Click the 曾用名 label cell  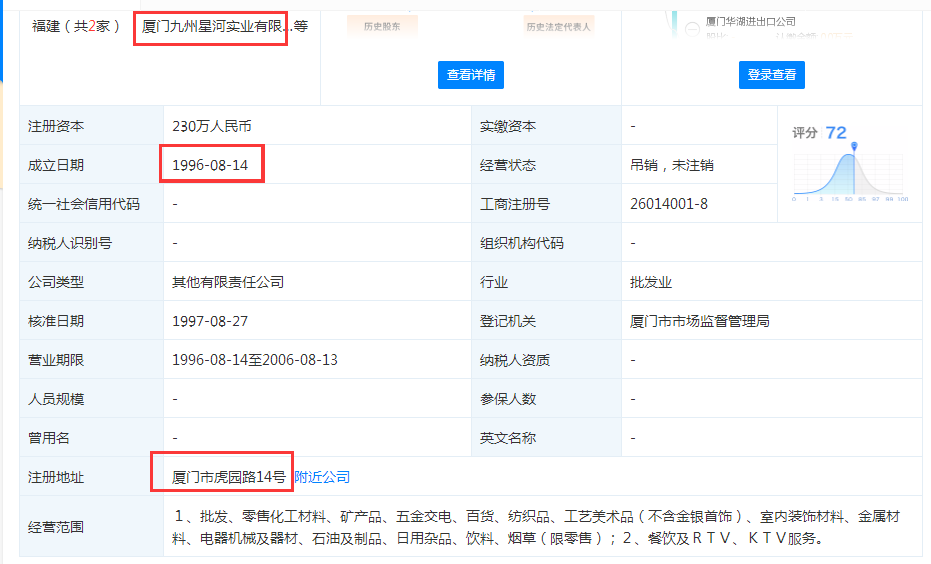coord(91,438)
